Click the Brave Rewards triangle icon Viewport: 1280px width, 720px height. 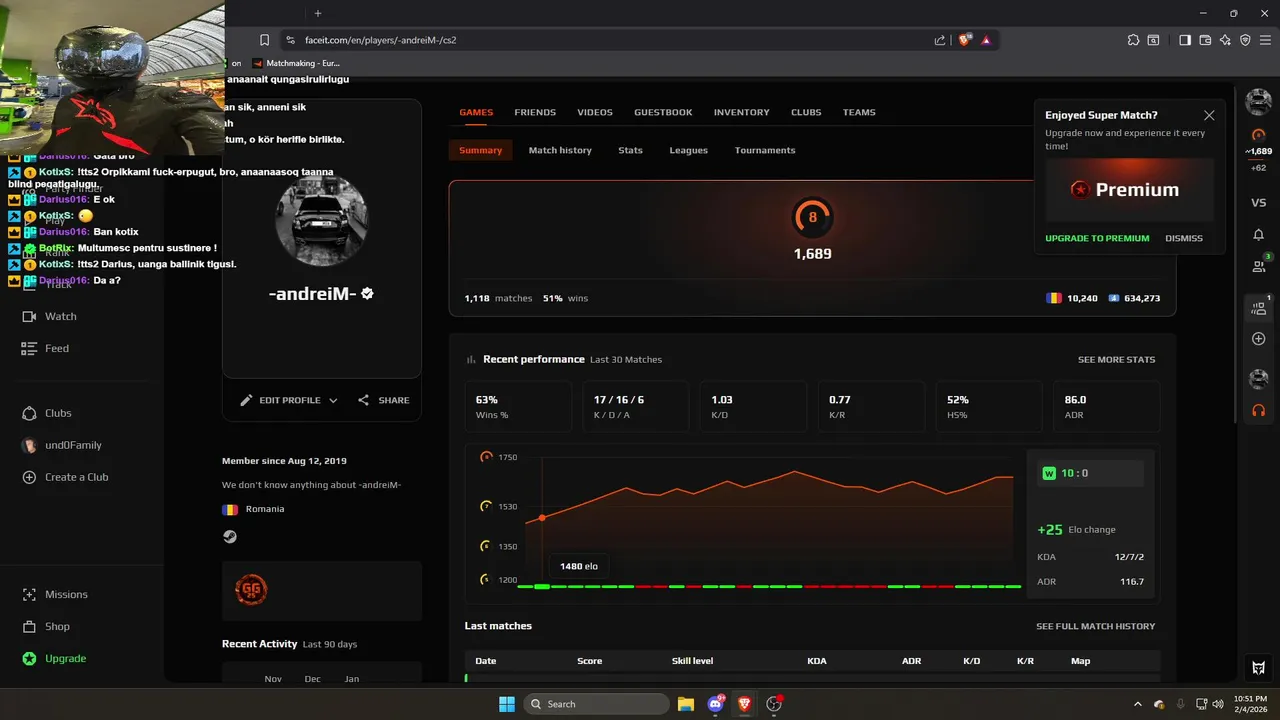[x=986, y=40]
